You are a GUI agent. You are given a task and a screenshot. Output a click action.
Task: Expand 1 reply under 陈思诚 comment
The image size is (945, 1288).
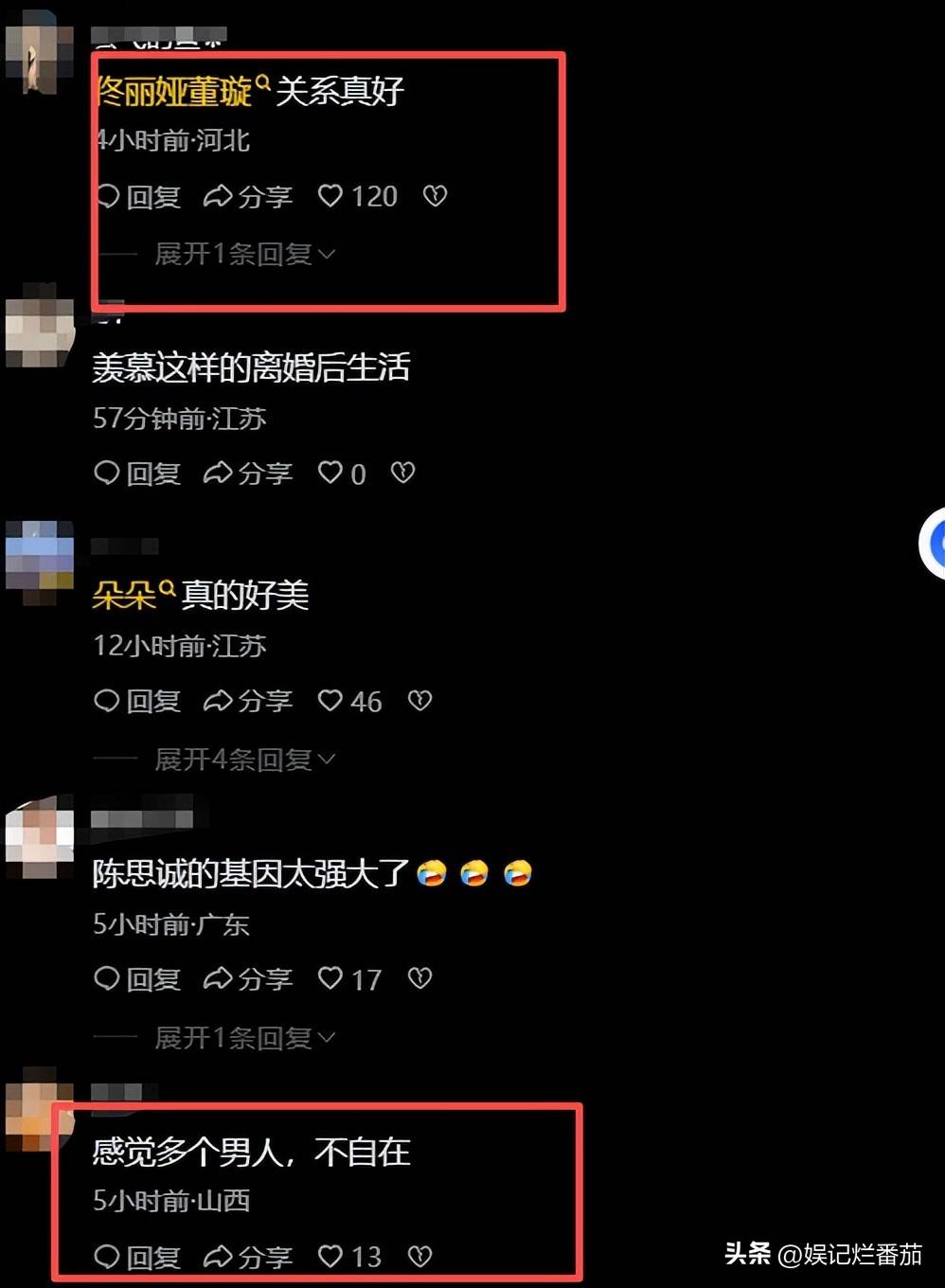[245, 1037]
